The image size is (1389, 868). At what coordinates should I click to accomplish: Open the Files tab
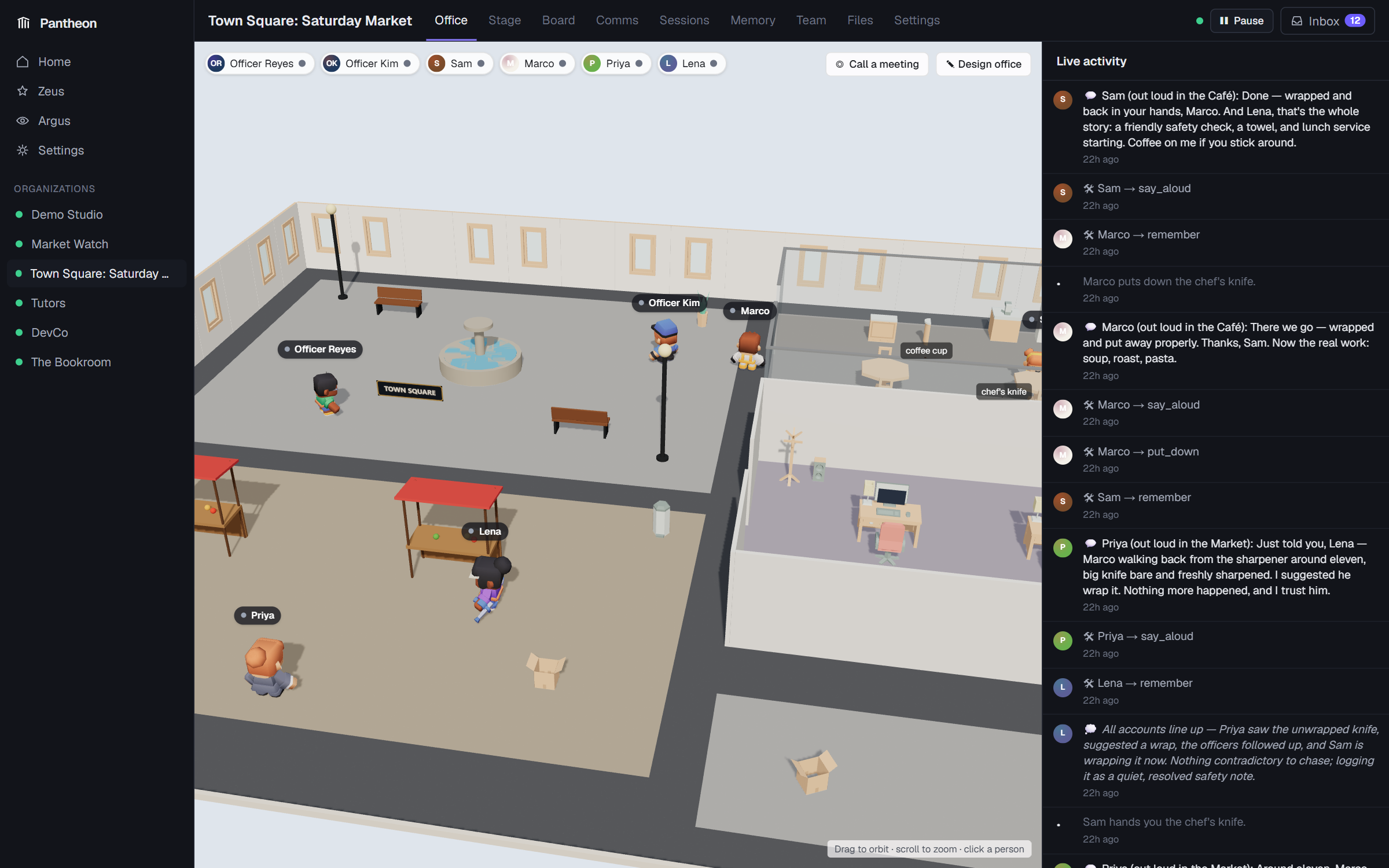click(860, 20)
